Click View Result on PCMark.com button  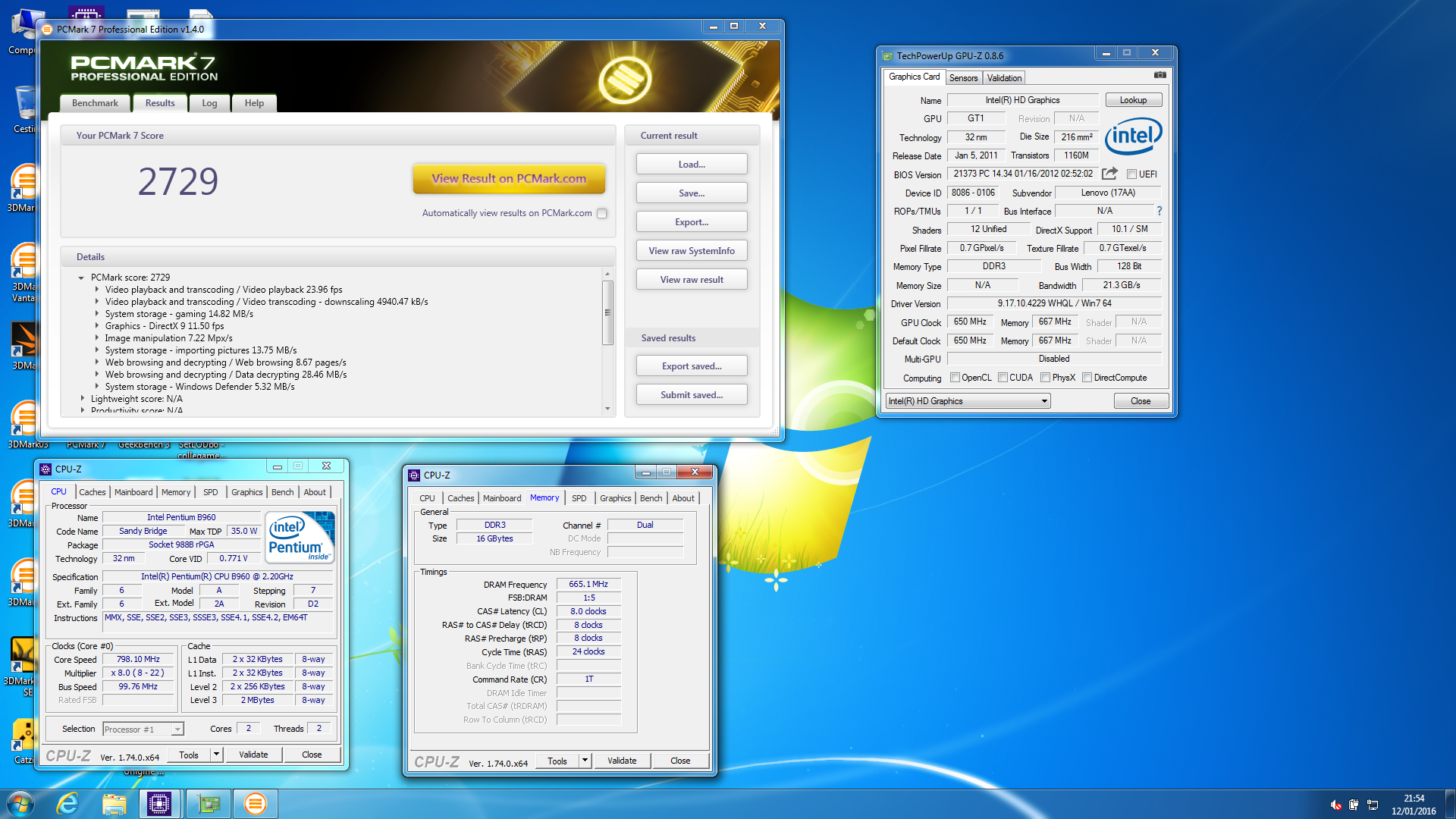[x=509, y=179]
